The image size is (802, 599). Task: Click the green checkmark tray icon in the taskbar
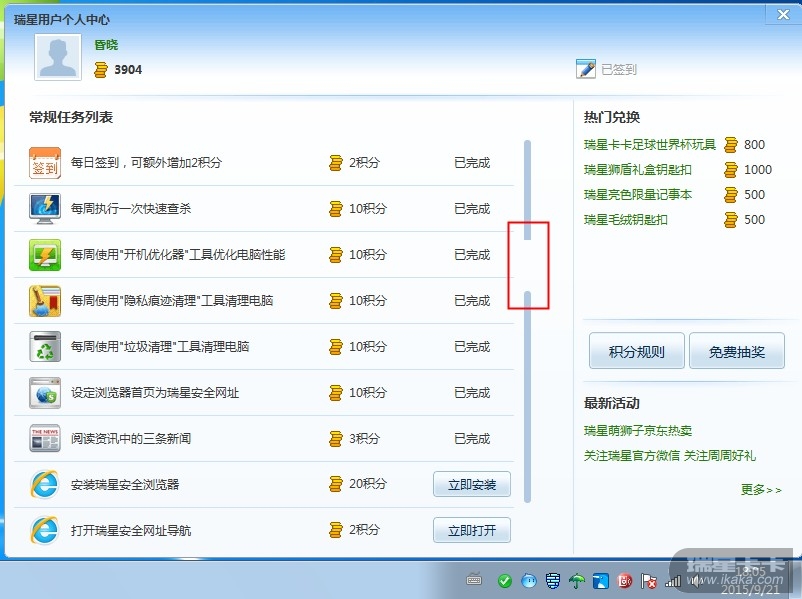click(504, 581)
